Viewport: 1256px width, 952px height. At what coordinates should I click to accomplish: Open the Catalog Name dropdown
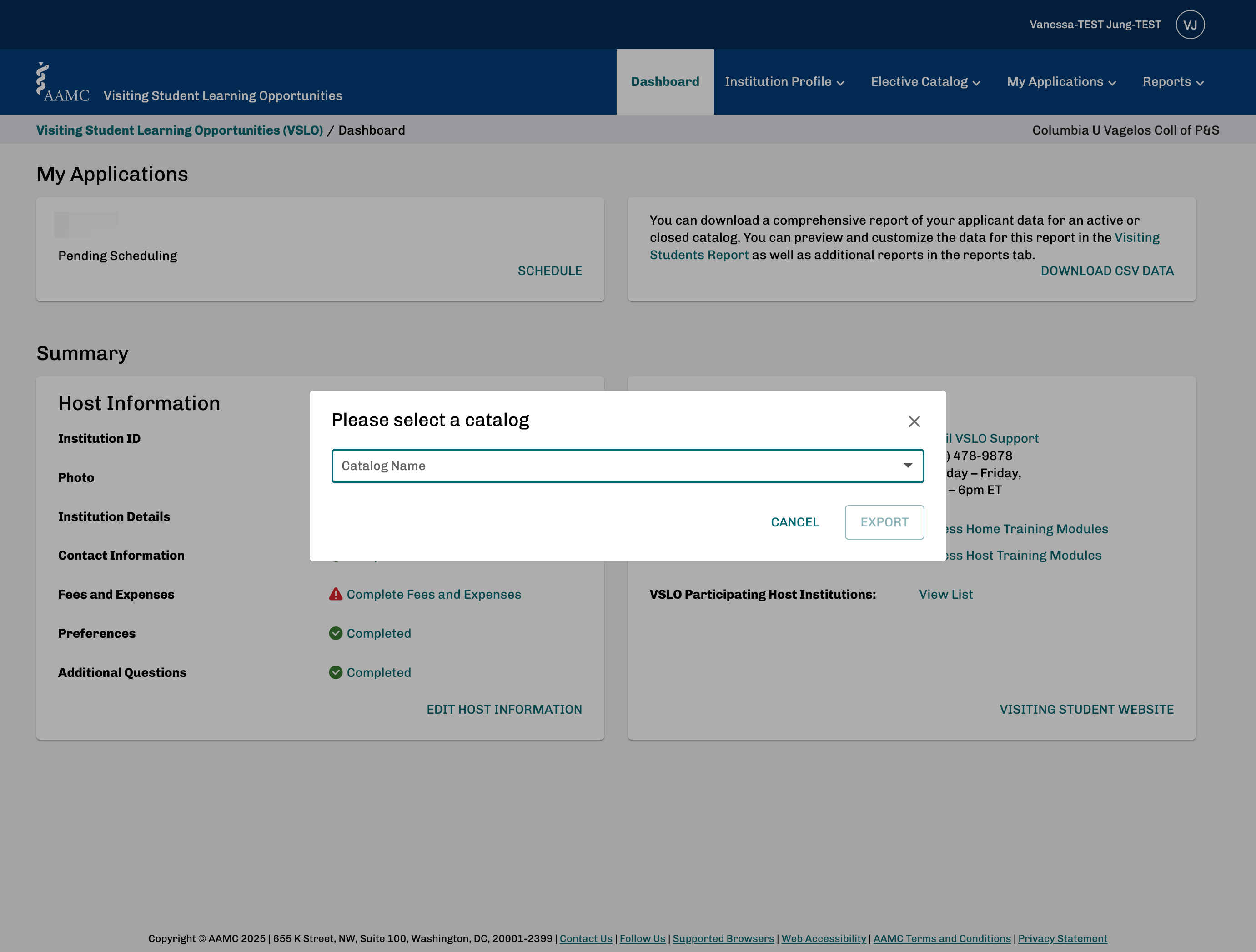click(628, 466)
